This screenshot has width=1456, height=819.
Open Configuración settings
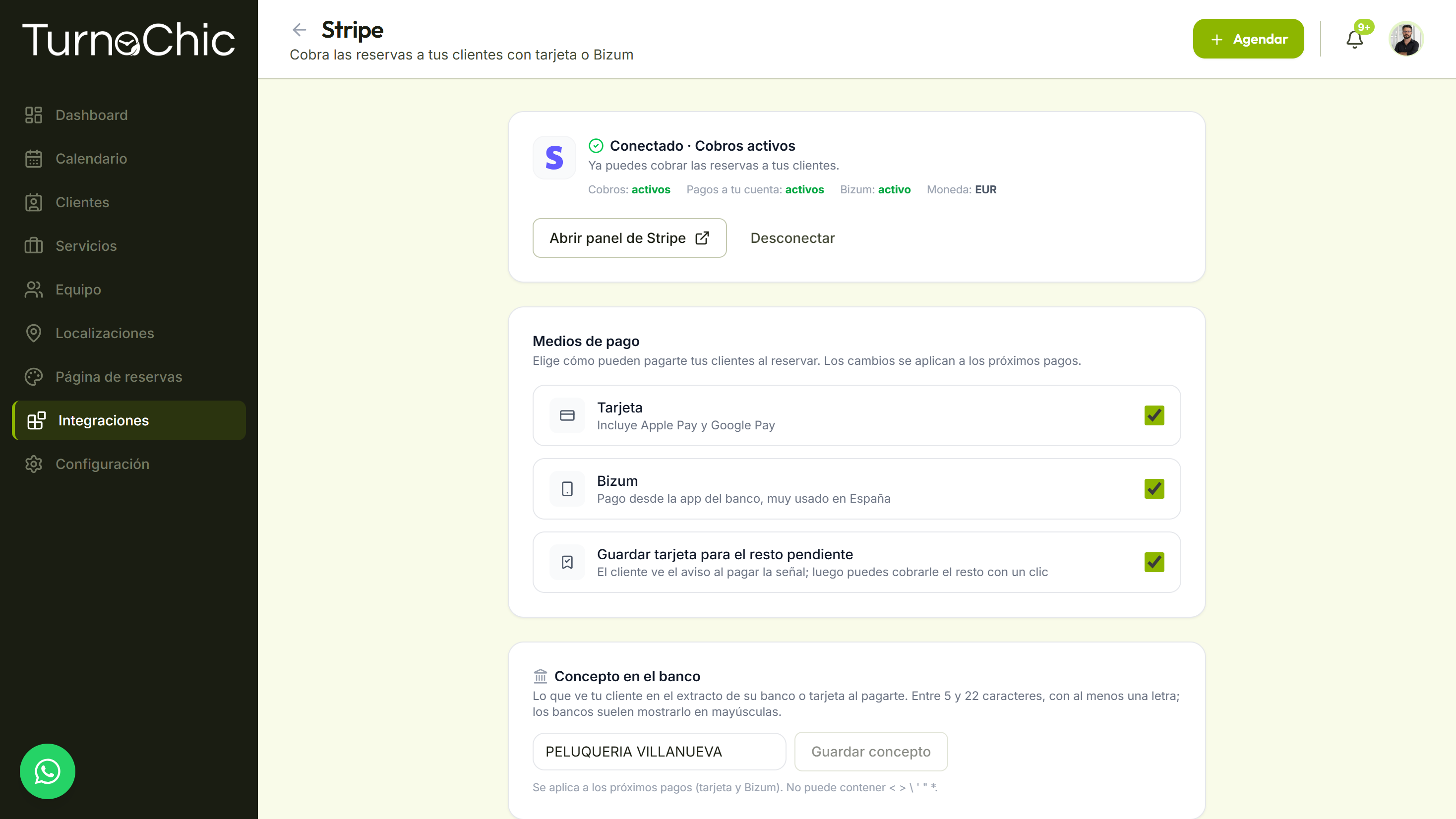(x=129, y=464)
